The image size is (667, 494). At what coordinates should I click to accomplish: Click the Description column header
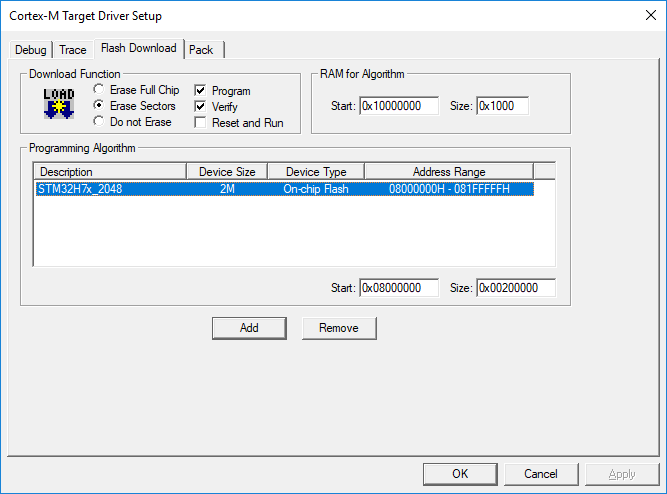click(110, 172)
